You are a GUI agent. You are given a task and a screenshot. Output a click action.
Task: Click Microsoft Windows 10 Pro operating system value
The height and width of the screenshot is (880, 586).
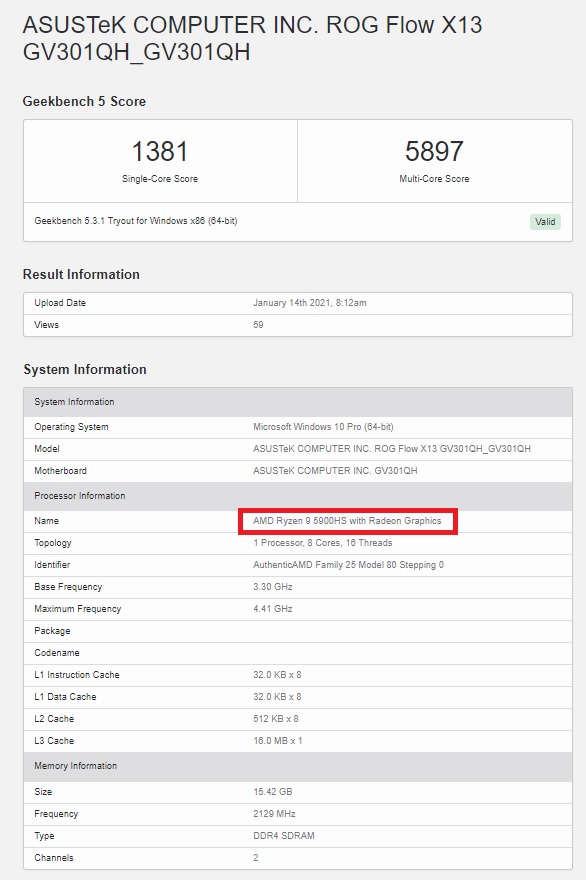pyautogui.click(x=323, y=427)
